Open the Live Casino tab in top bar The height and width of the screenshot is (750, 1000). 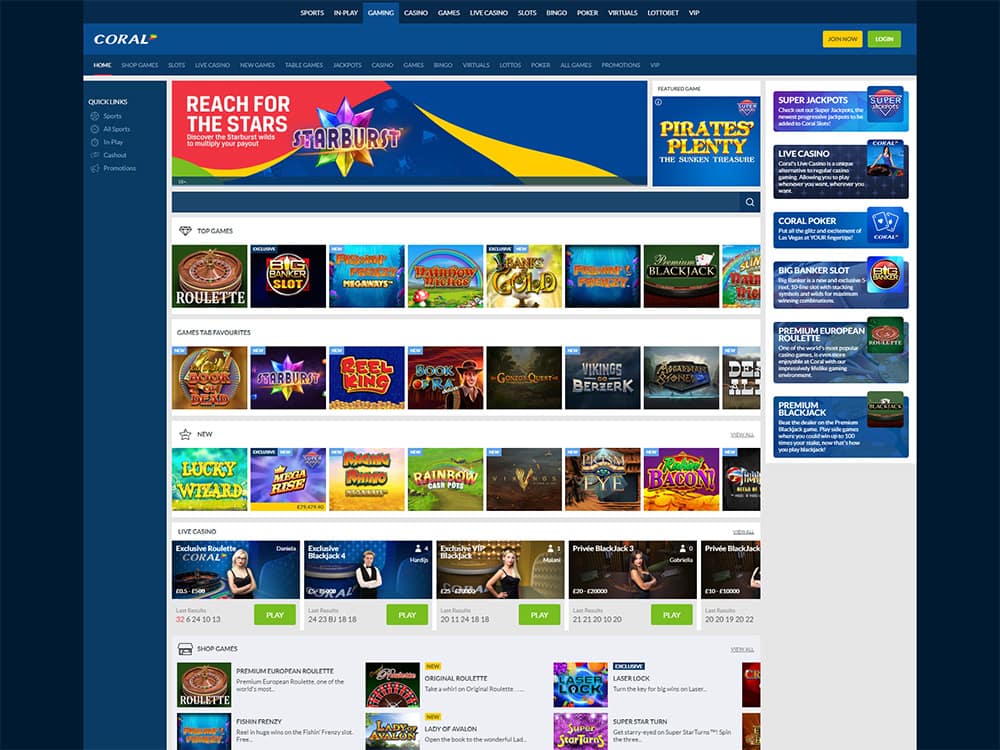489,13
